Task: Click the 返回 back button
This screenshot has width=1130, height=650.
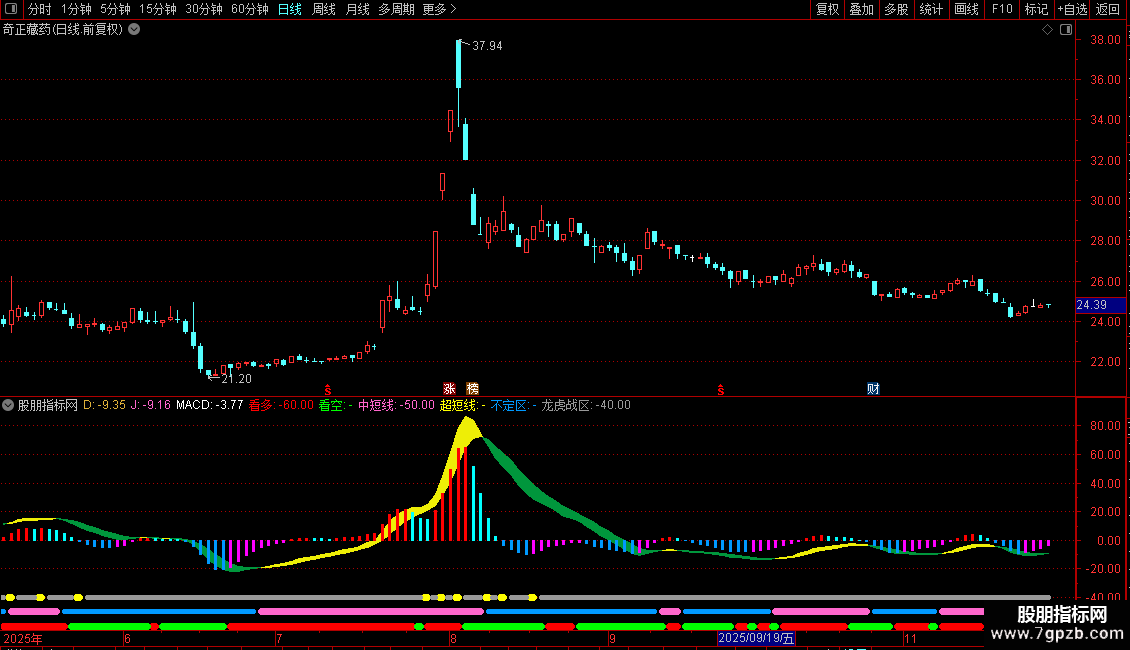Action: click(1108, 9)
